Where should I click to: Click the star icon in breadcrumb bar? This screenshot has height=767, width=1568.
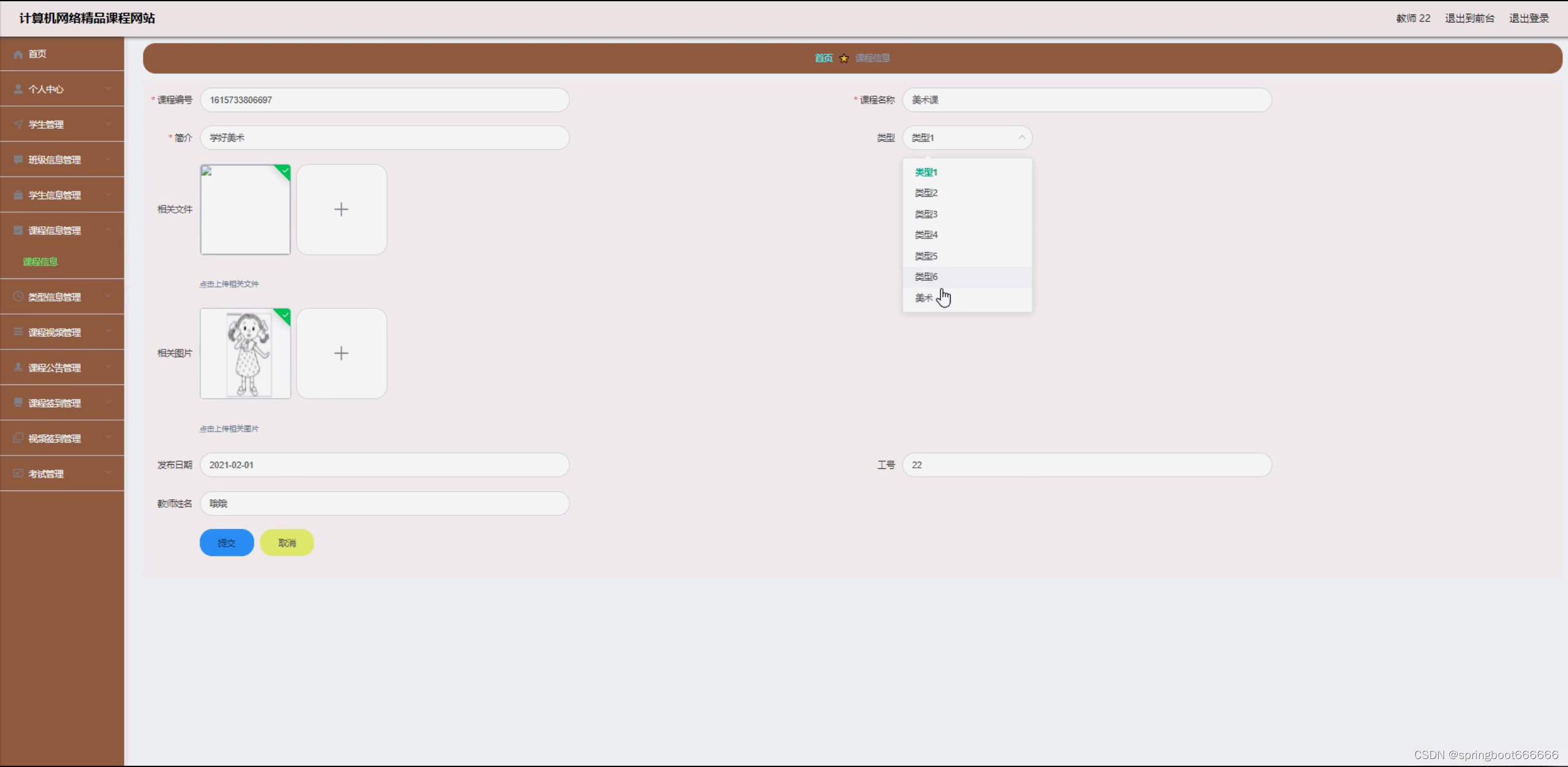pos(844,58)
